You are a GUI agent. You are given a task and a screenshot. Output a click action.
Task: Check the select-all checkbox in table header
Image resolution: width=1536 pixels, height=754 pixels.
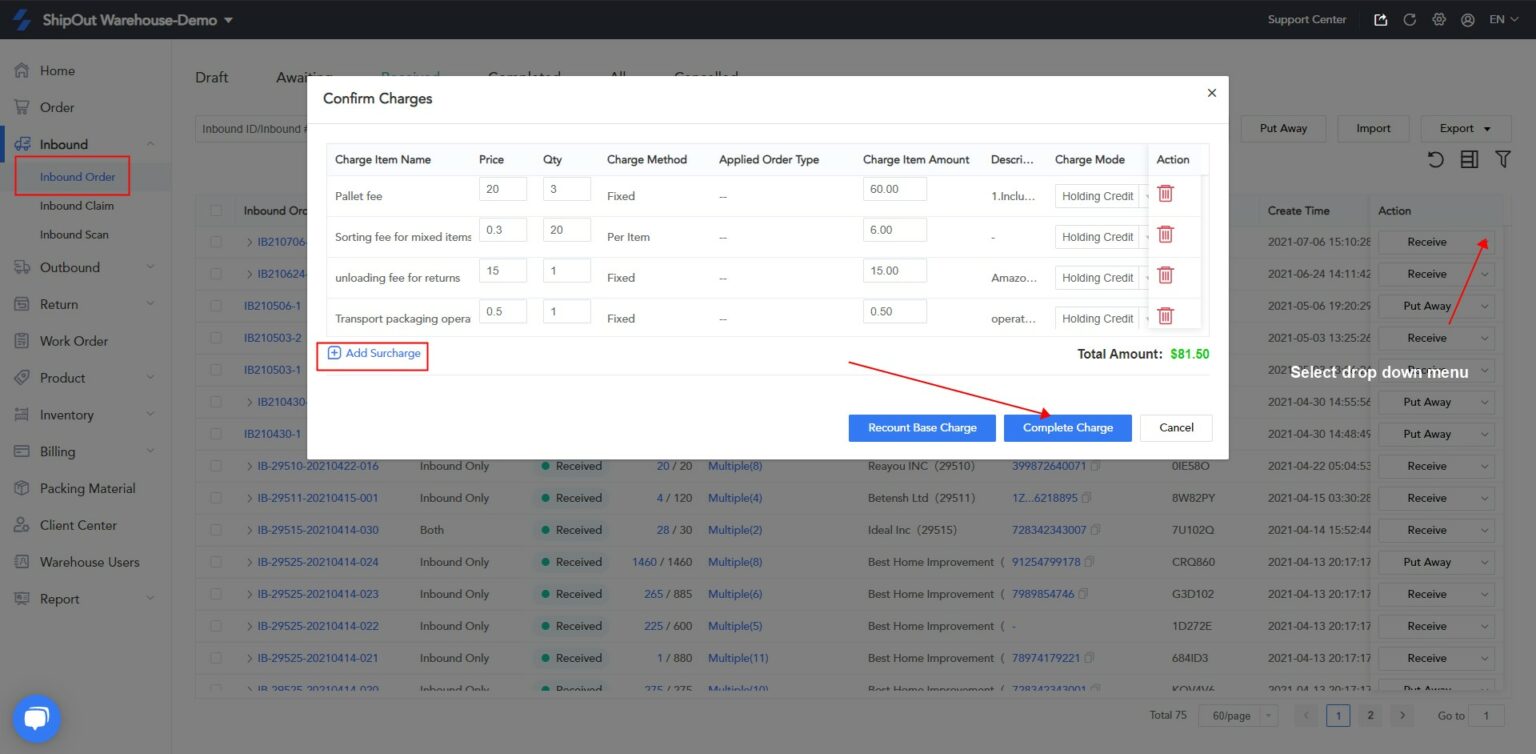pyautogui.click(x=216, y=210)
